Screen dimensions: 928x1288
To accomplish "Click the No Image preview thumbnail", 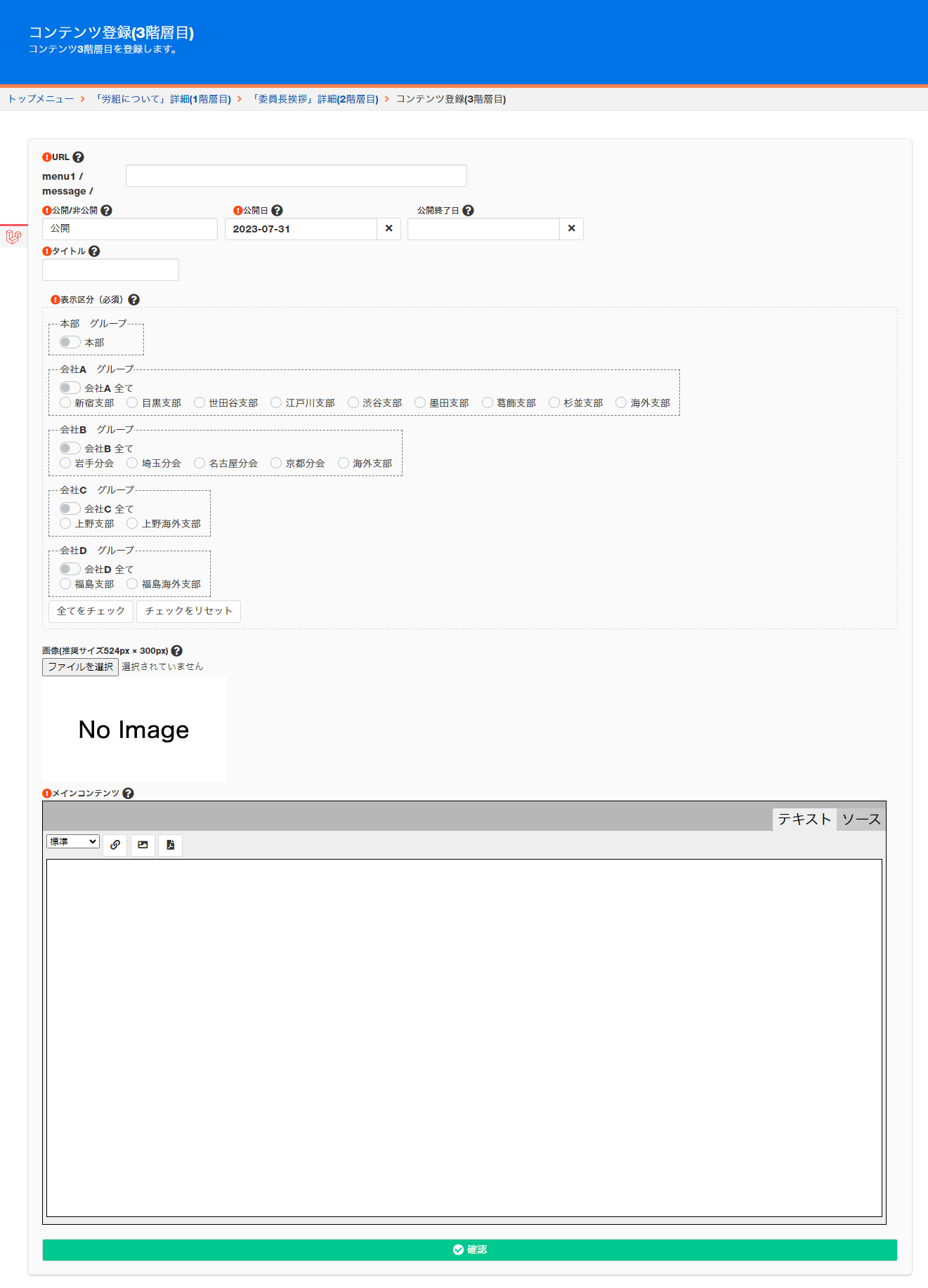I will [x=134, y=729].
